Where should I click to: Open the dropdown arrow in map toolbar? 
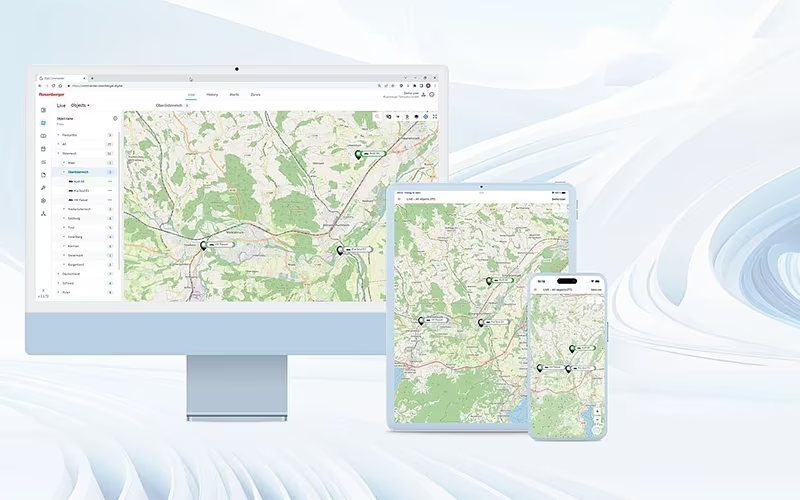[x=398, y=117]
